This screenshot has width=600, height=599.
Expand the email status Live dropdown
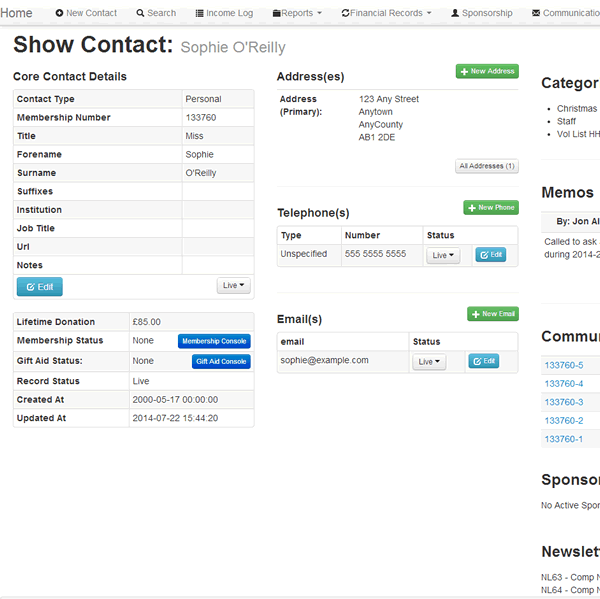pyautogui.click(x=428, y=361)
